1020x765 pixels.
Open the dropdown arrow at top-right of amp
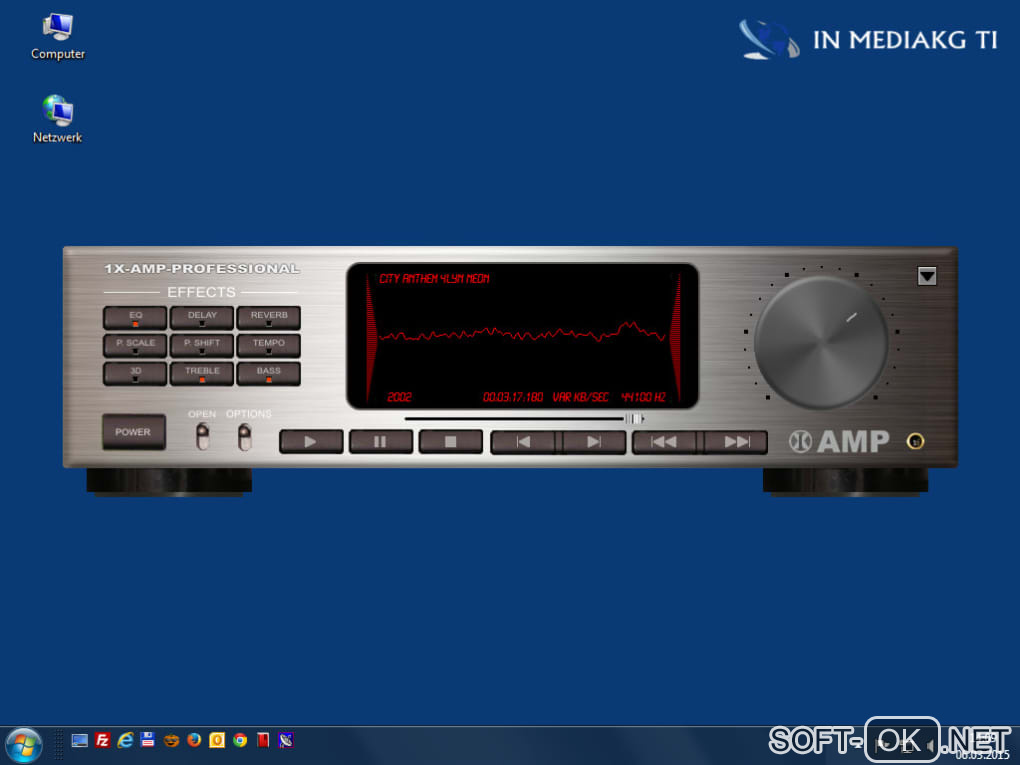927,276
